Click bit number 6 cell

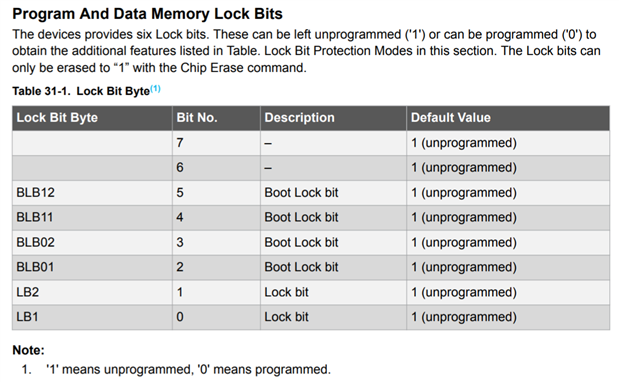tap(216, 168)
